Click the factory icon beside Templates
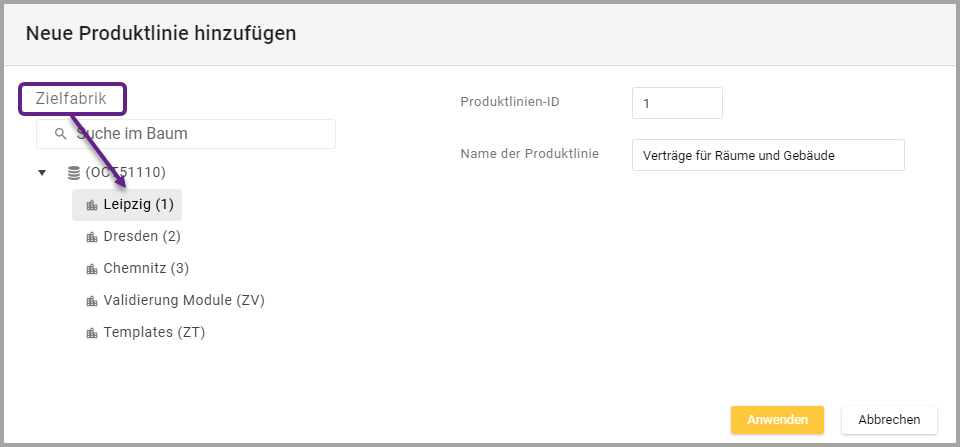 pos(92,333)
